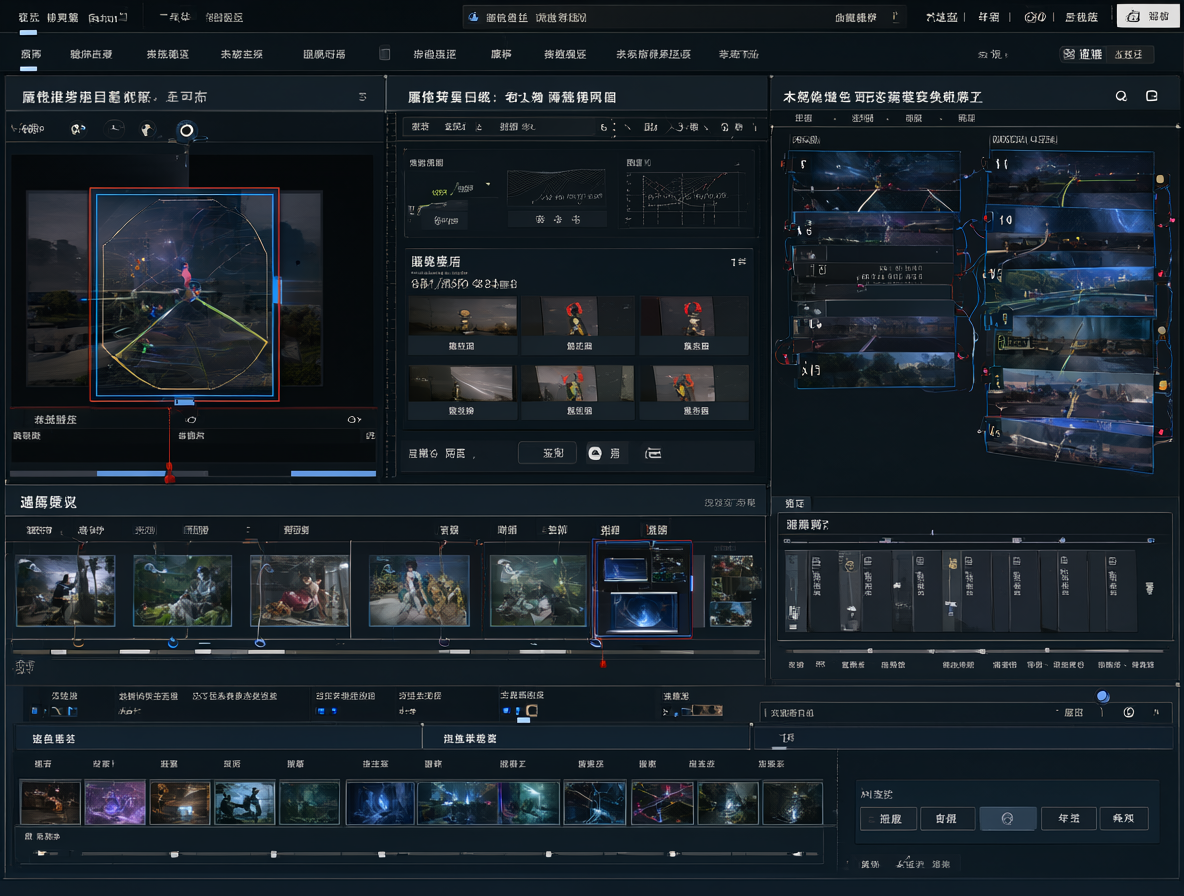Click the top center title bar search field
The image size is (1184, 896).
(x=683, y=17)
